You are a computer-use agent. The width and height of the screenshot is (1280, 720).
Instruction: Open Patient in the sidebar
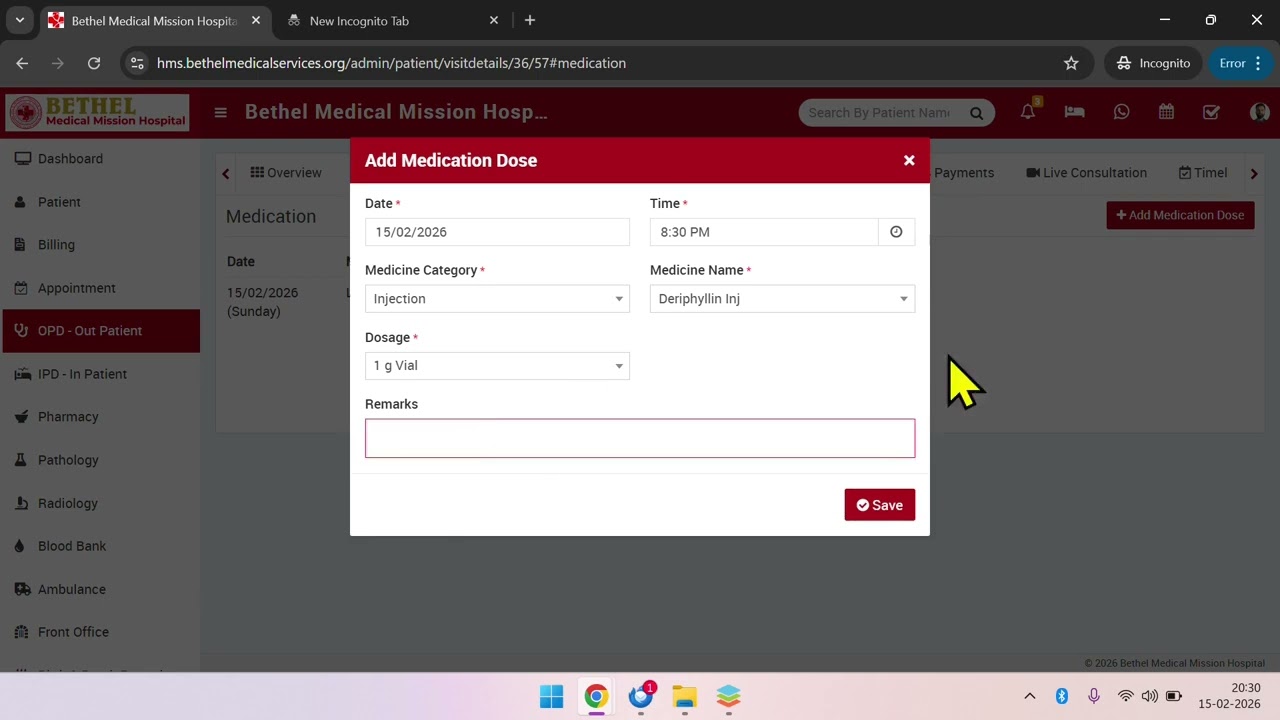click(x=100, y=202)
